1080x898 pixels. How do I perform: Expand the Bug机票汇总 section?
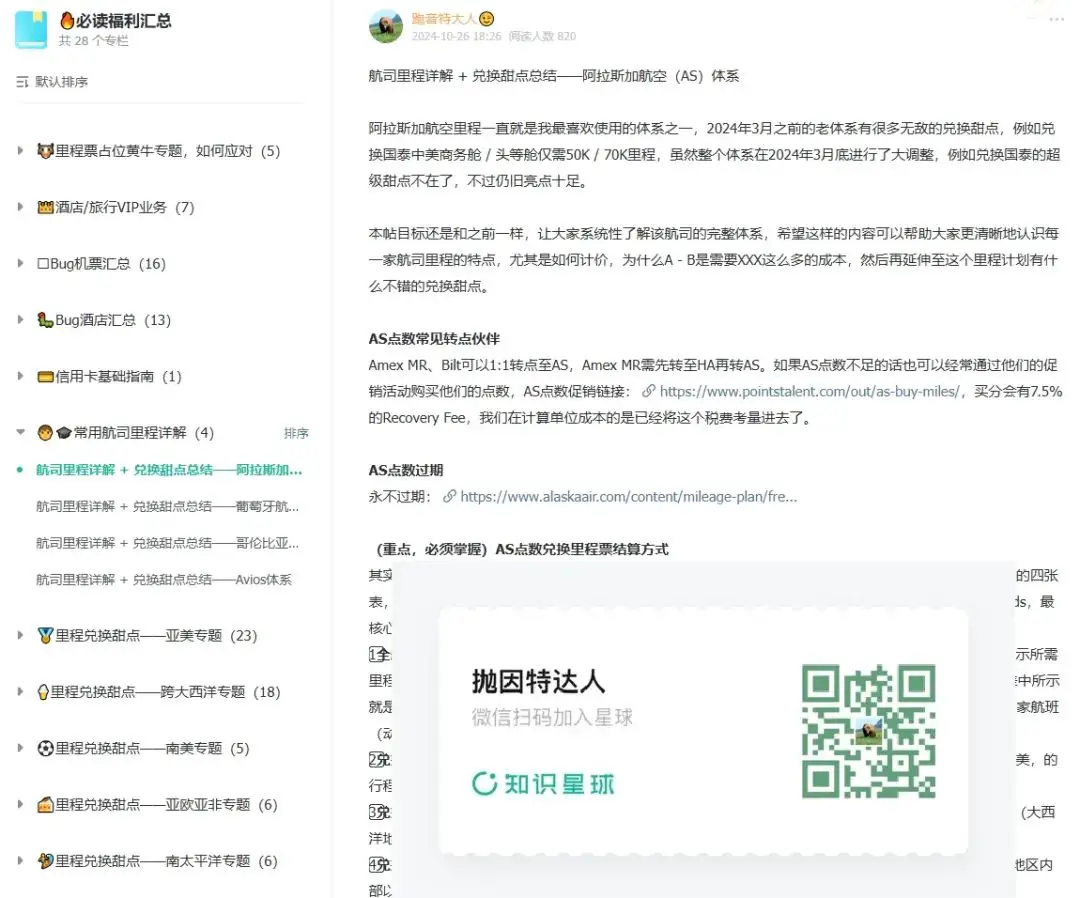pyautogui.click(x=22, y=264)
